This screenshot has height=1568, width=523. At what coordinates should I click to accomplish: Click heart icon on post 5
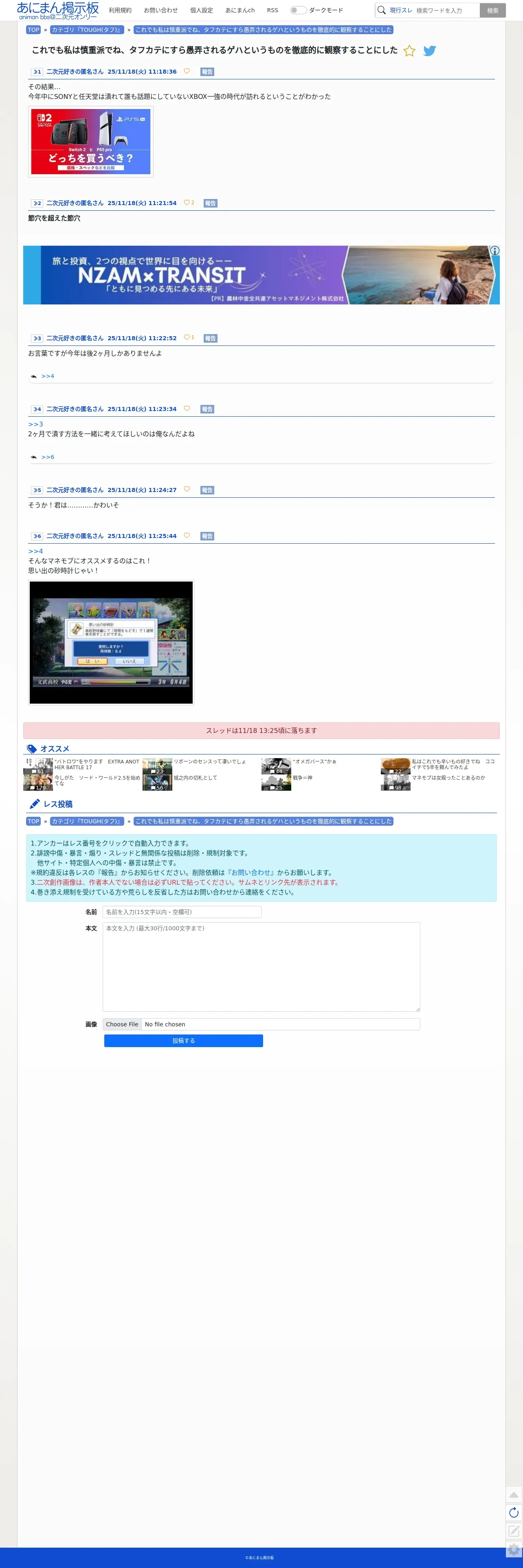click(187, 490)
